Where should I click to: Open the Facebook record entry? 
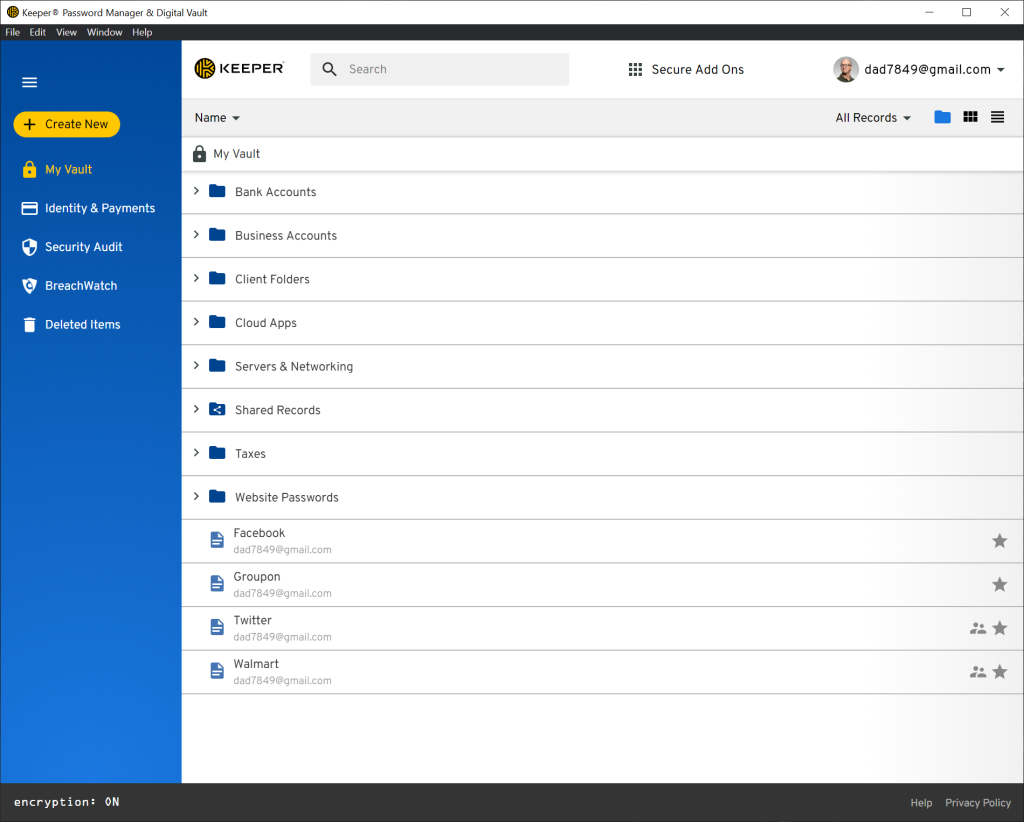[602, 541]
